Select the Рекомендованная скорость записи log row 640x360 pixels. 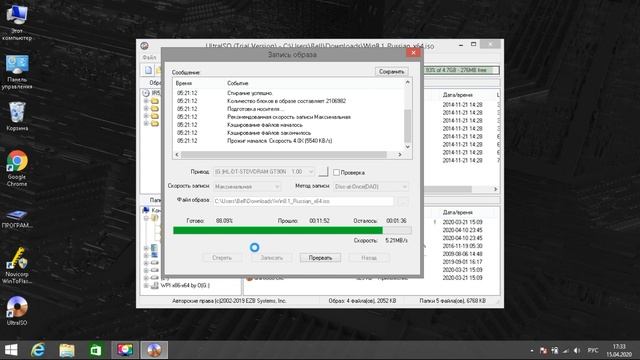288,117
